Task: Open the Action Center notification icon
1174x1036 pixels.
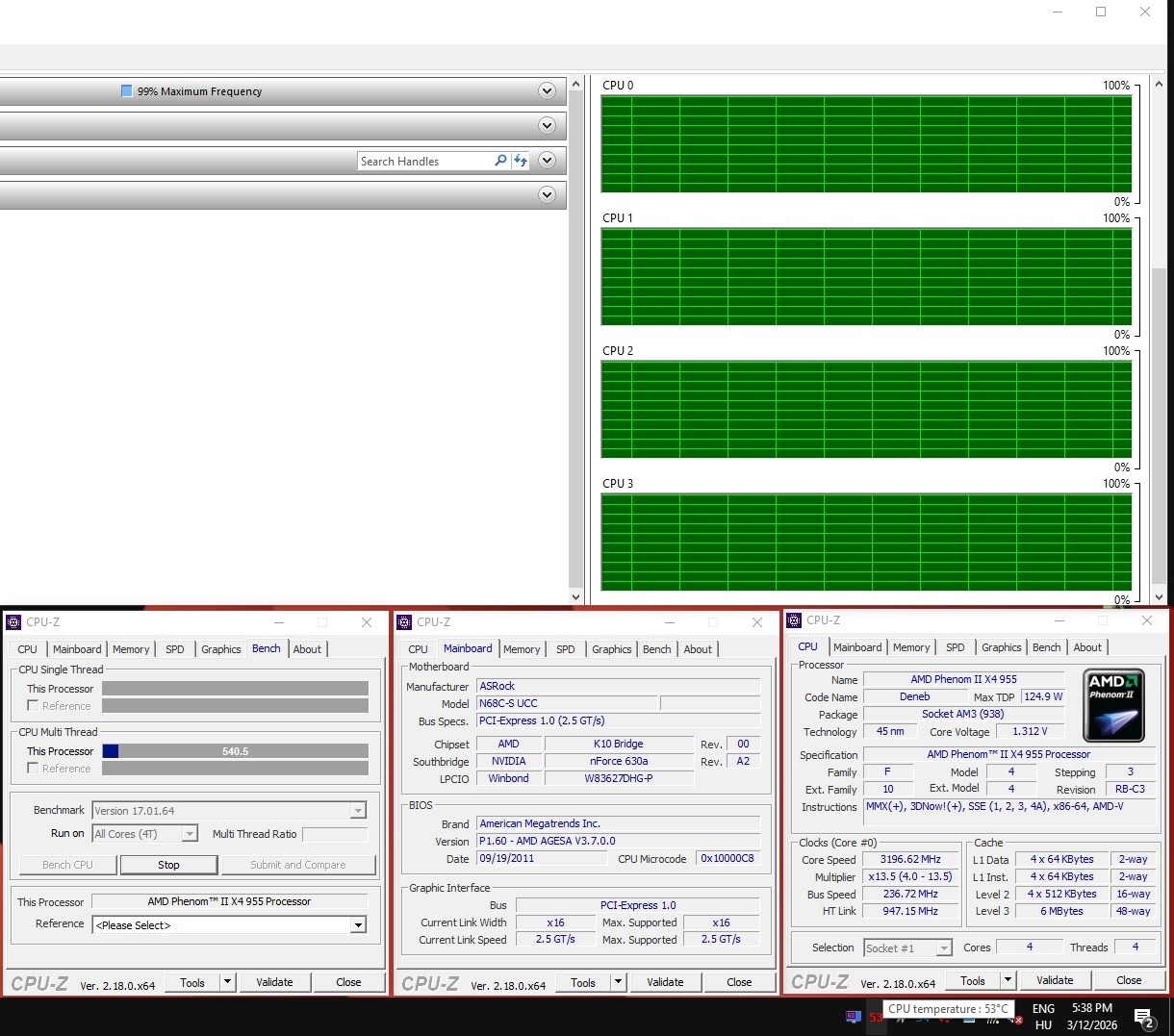Action: pos(1144,1017)
